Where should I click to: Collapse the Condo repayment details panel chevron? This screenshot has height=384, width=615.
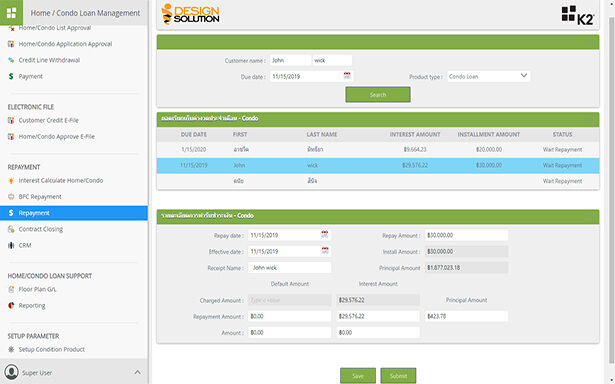[589, 216]
